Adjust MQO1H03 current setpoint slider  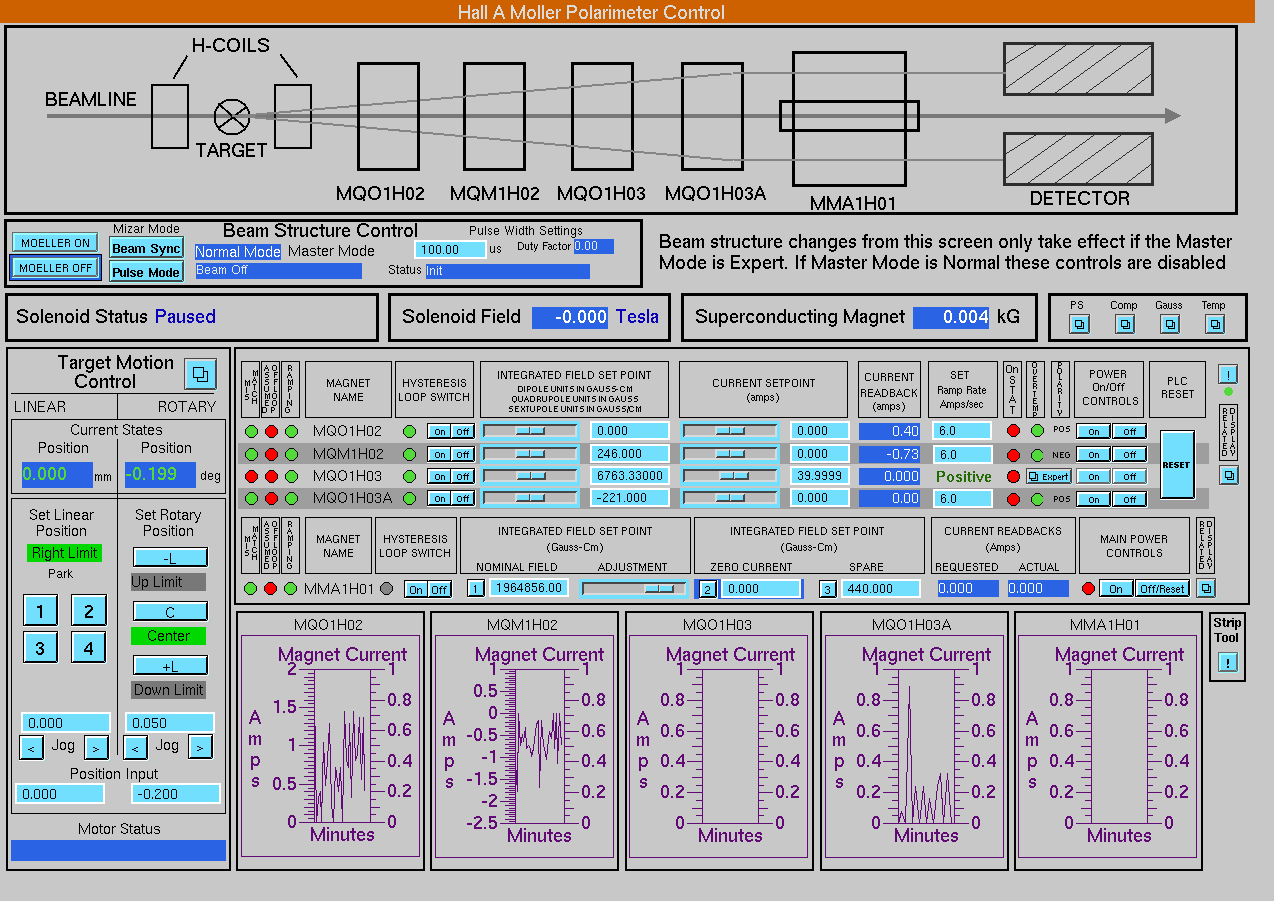click(729, 475)
